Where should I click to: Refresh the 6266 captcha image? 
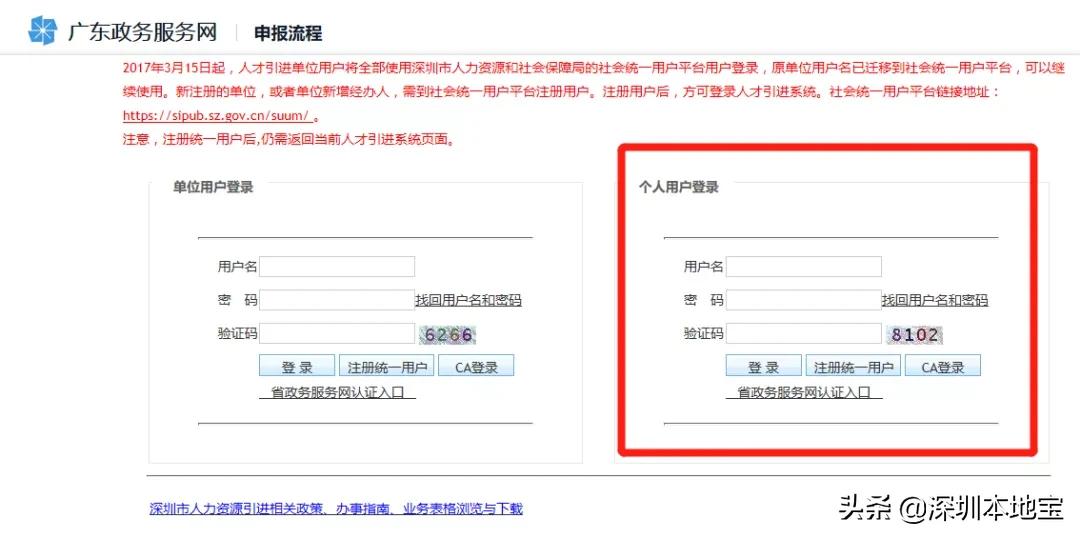click(448, 335)
